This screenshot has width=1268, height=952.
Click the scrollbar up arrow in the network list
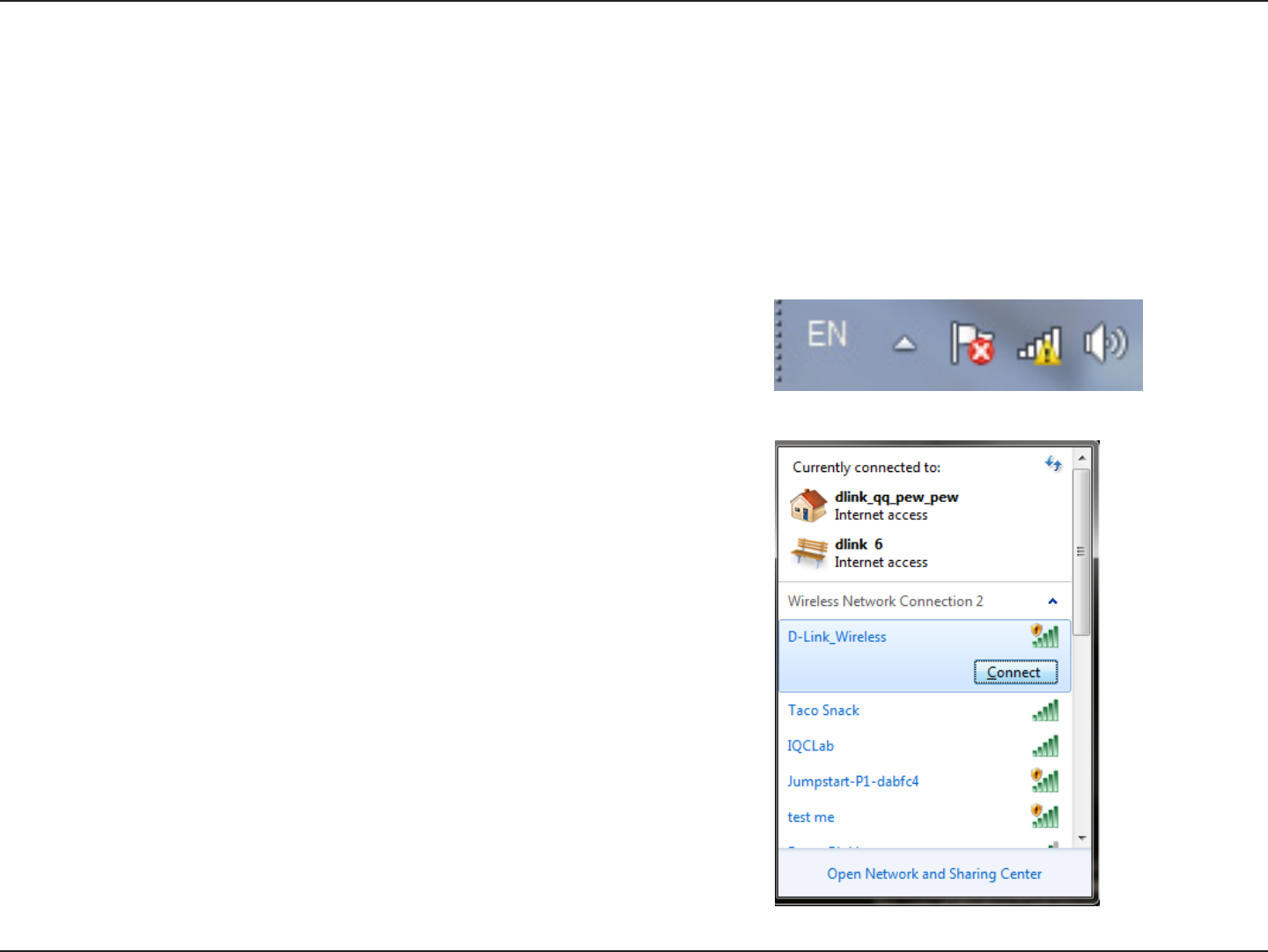[x=1082, y=459]
